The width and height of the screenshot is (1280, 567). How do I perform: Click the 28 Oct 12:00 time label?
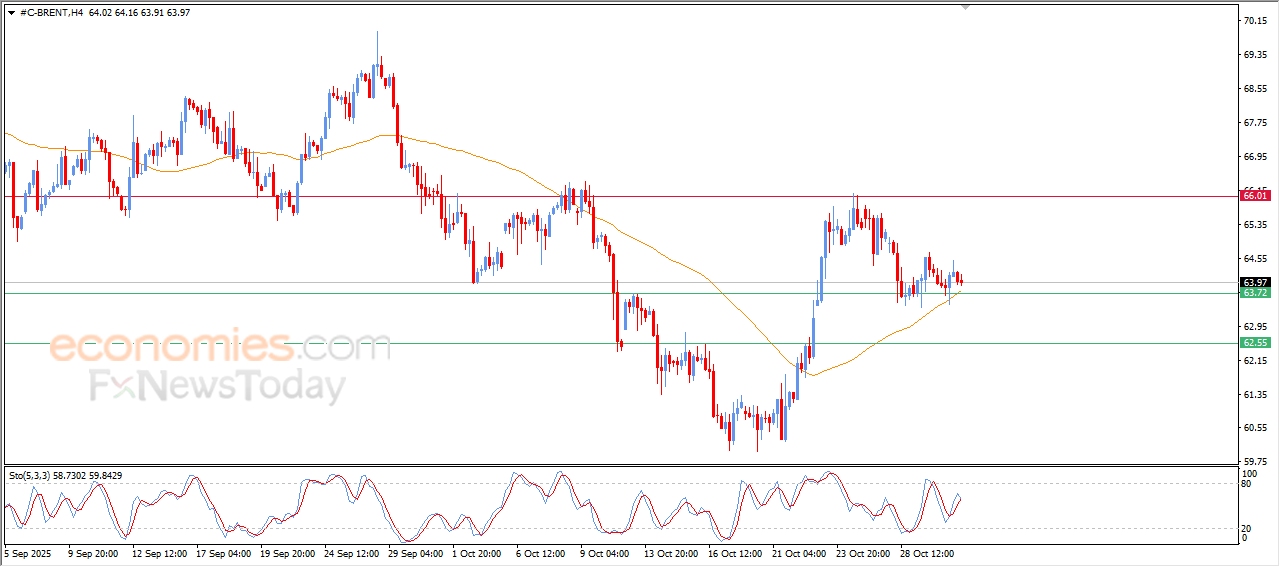[x=928, y=552]
